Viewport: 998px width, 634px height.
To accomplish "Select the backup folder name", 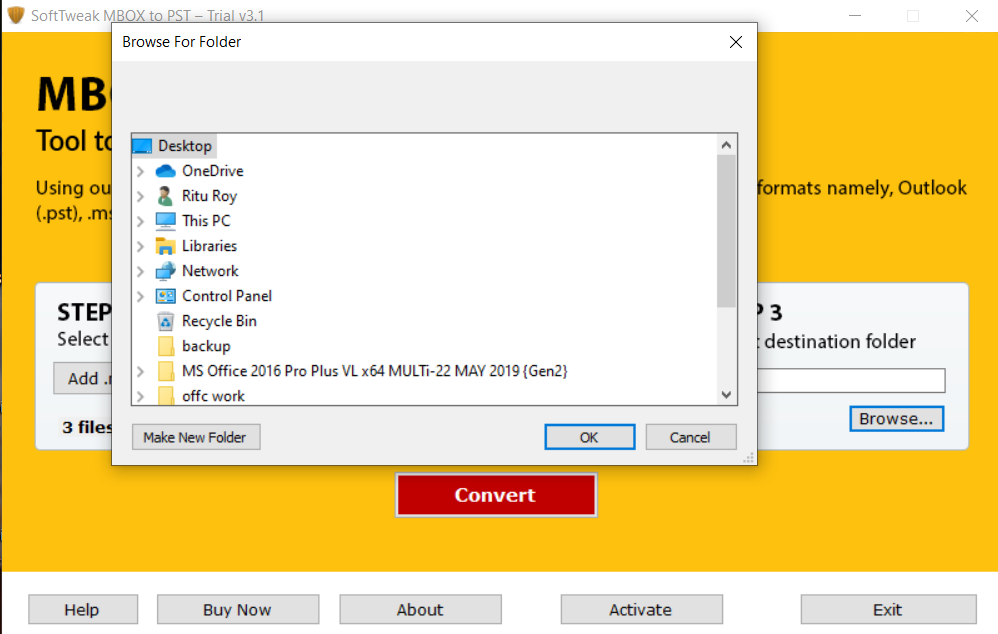I will (206, 346).
